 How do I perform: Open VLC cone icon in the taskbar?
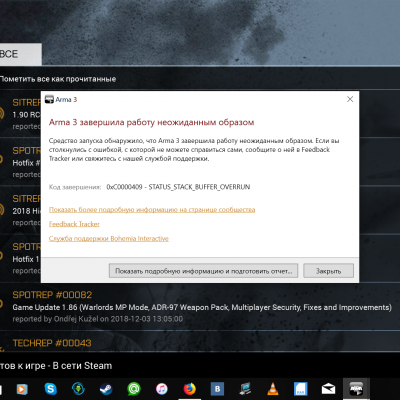[x=273, y=389]
